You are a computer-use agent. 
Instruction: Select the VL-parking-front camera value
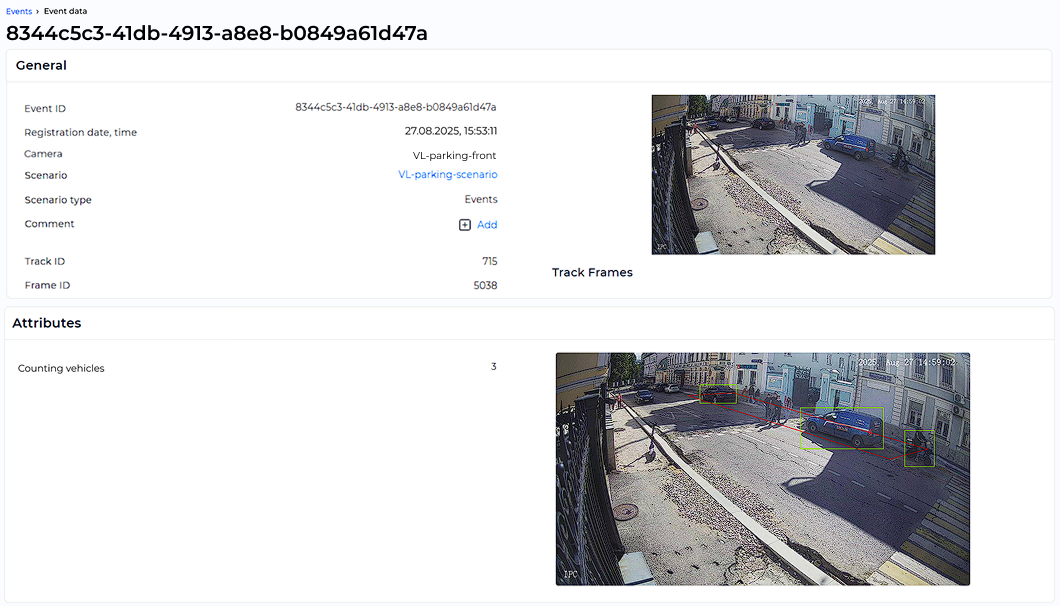[x=455, y=155]
